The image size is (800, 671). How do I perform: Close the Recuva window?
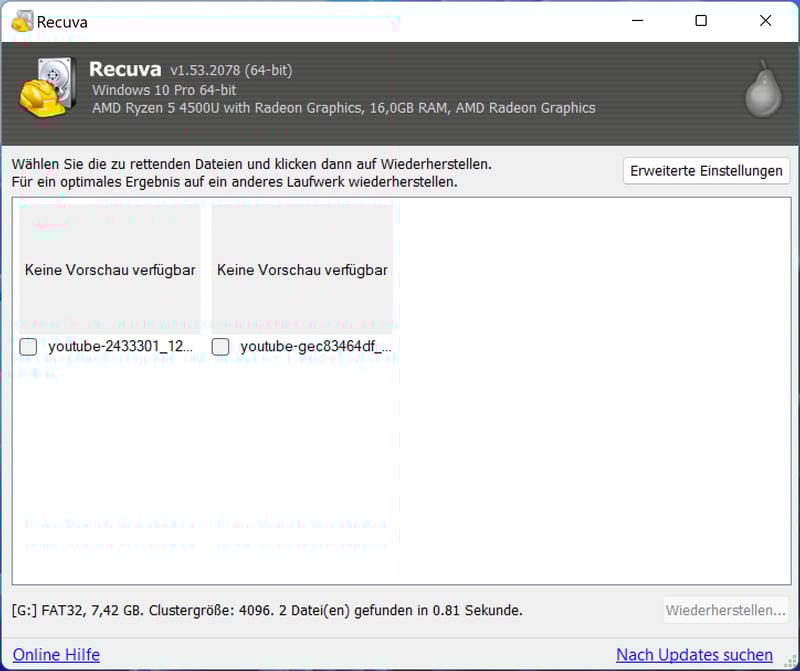coord(765,21)
